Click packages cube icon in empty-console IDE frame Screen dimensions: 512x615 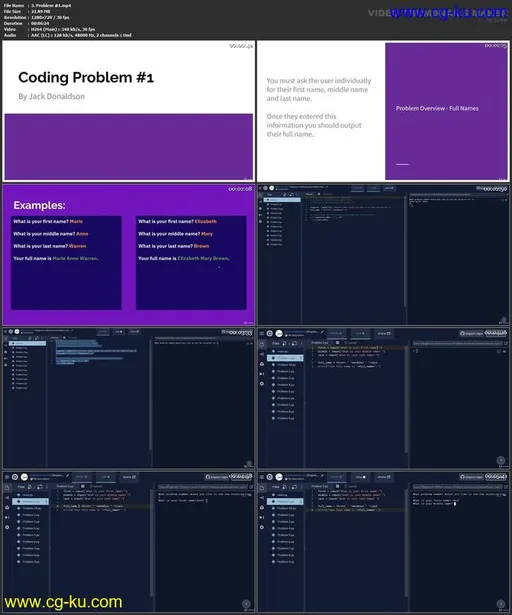(262, 364)
